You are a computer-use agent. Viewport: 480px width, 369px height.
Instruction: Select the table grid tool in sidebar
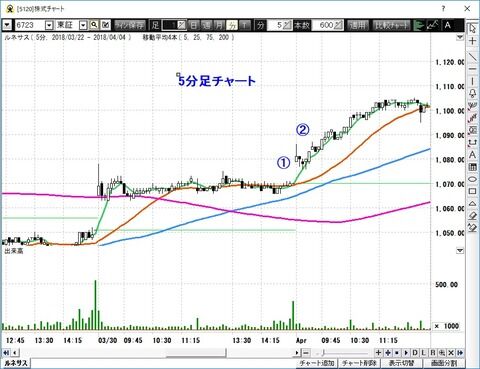[472, 167]
